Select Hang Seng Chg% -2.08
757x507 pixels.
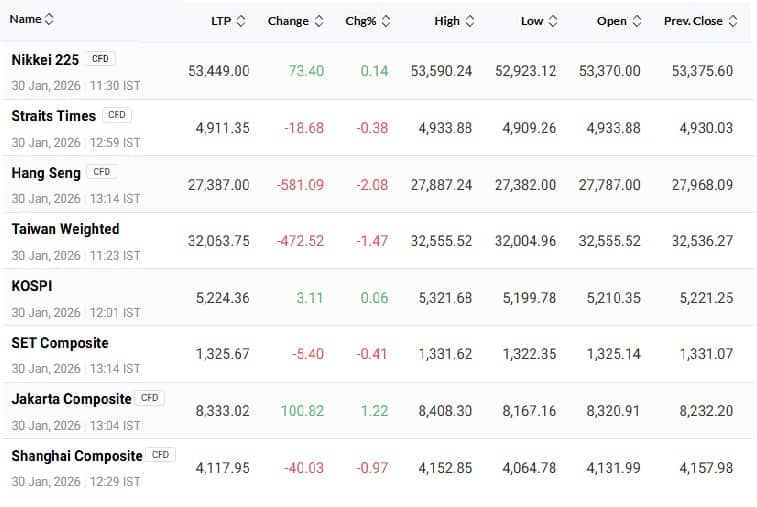click(x=372, y=185)
